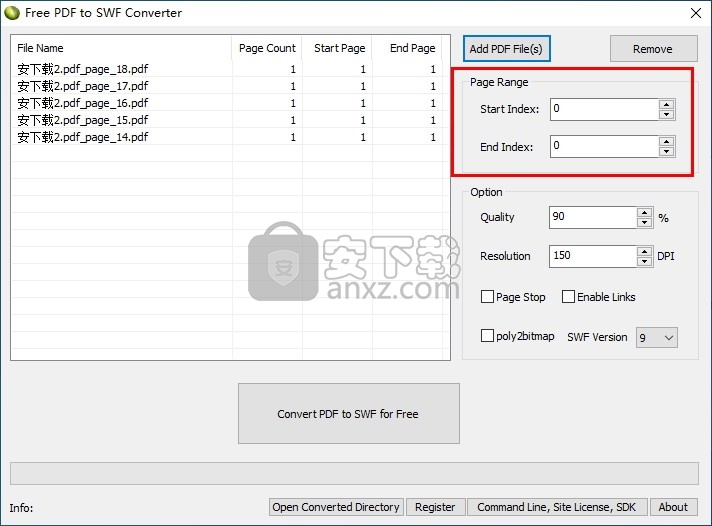Image resolution: width=712 pixels, height=526 pixels.
Task: Decrease Start Index with down arrow
Action: [667, 114]
